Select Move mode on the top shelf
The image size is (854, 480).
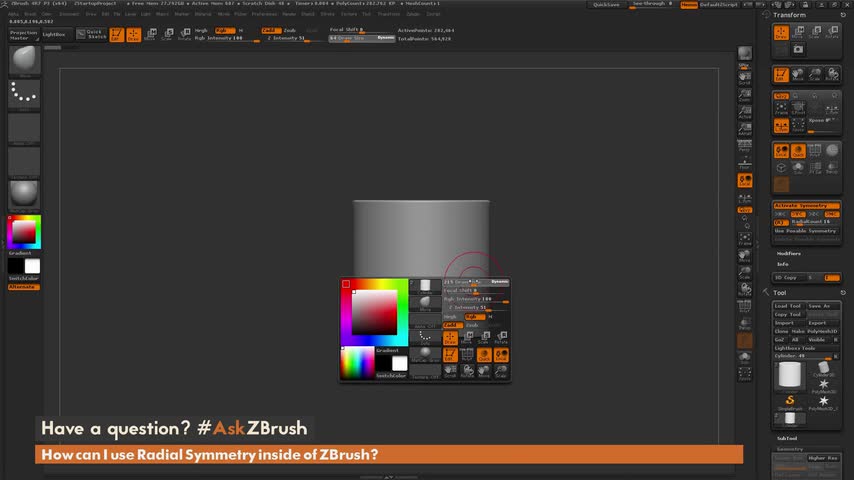tap(150, 35)
